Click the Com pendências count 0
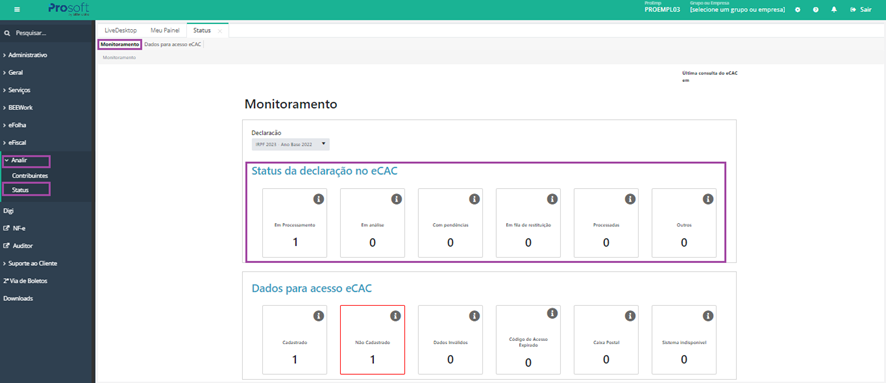The image size is (886, 383). (450, 243)
